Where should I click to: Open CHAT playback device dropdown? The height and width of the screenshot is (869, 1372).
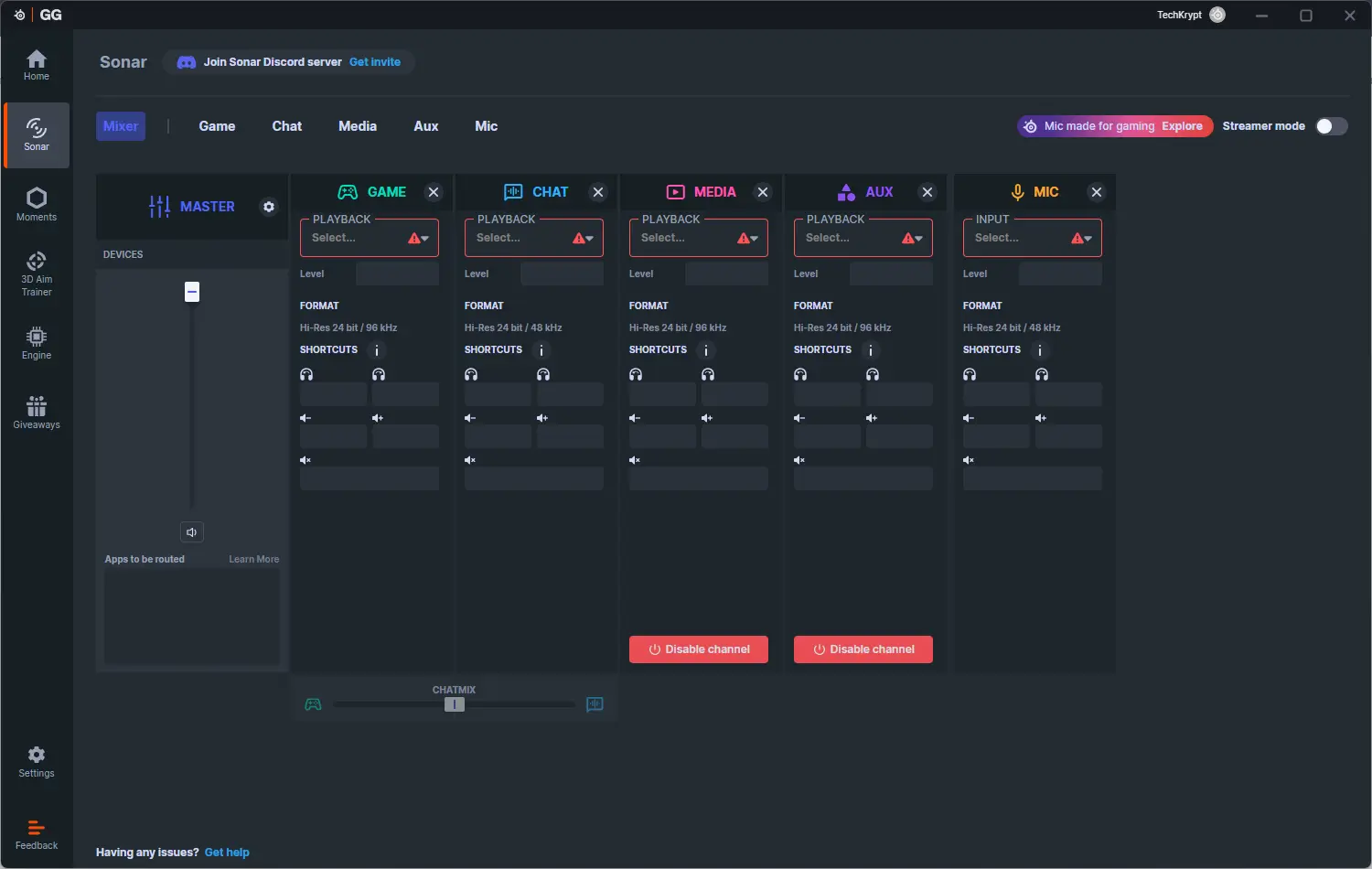[x=534, y=238]
